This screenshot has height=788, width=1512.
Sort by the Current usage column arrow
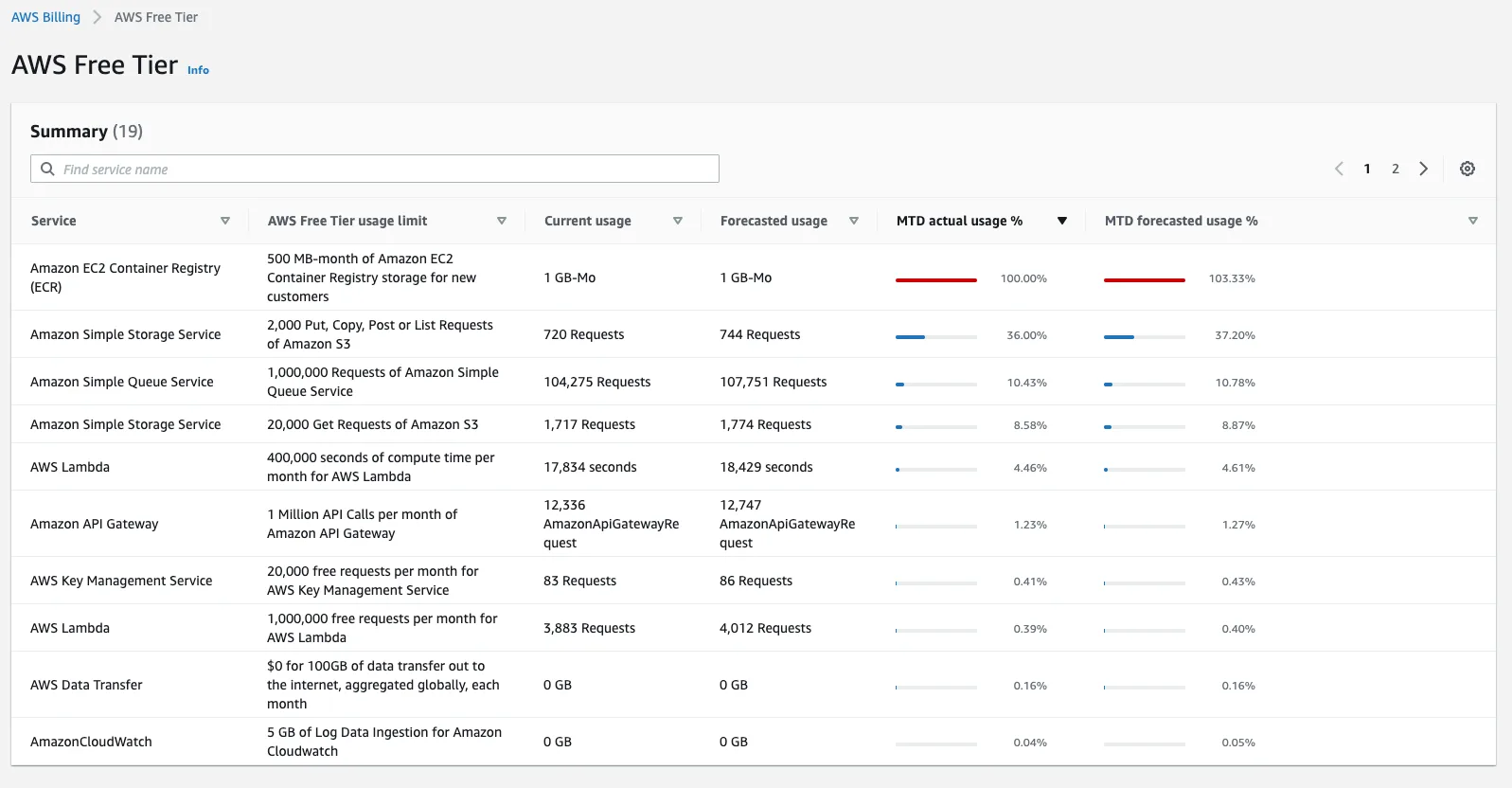(678, 221)
